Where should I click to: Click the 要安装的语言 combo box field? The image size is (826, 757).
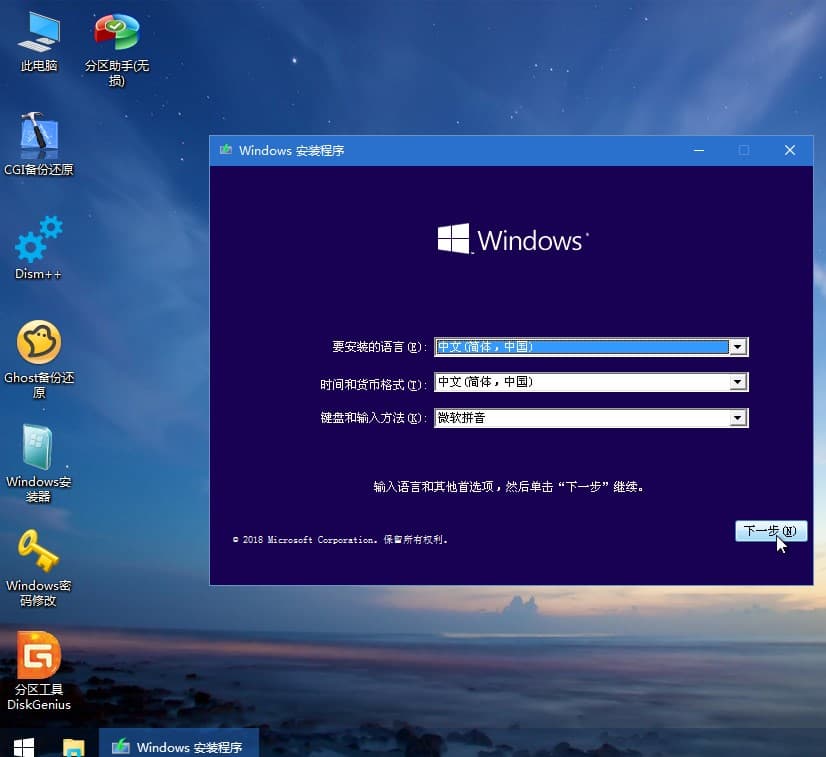click(x=591, y=347)
